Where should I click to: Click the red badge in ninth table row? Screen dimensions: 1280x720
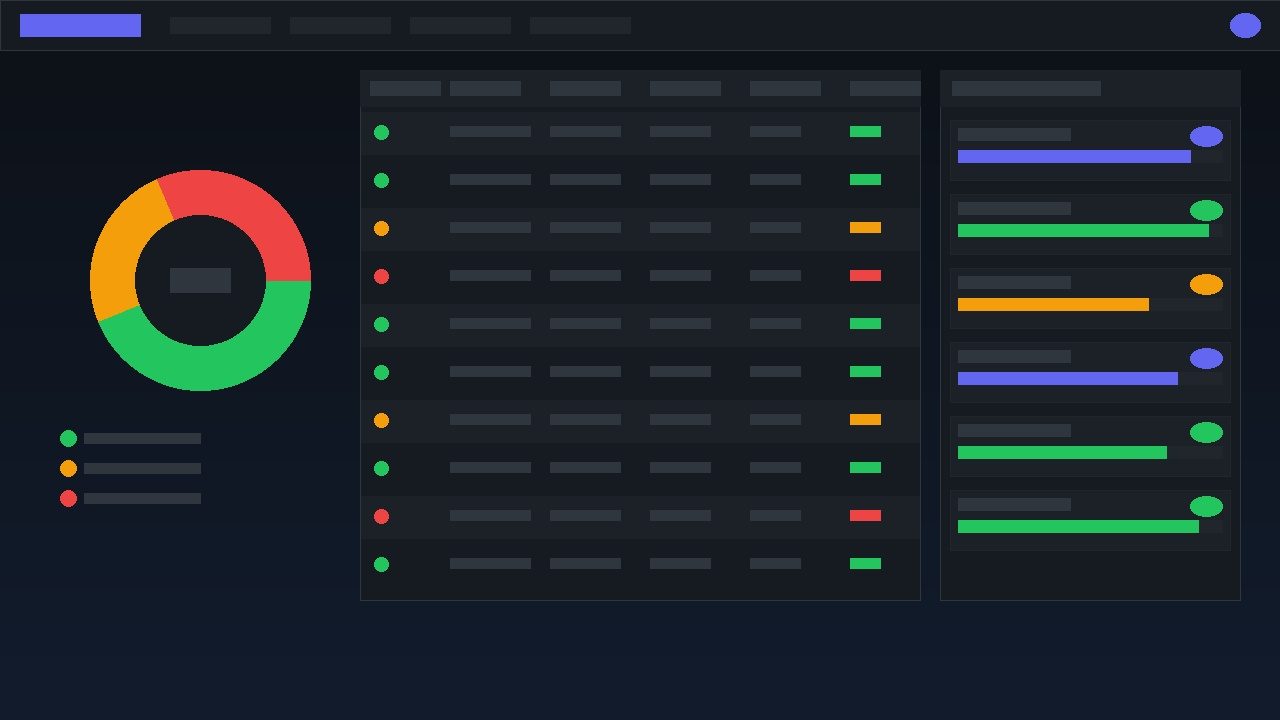click(865, 516)
